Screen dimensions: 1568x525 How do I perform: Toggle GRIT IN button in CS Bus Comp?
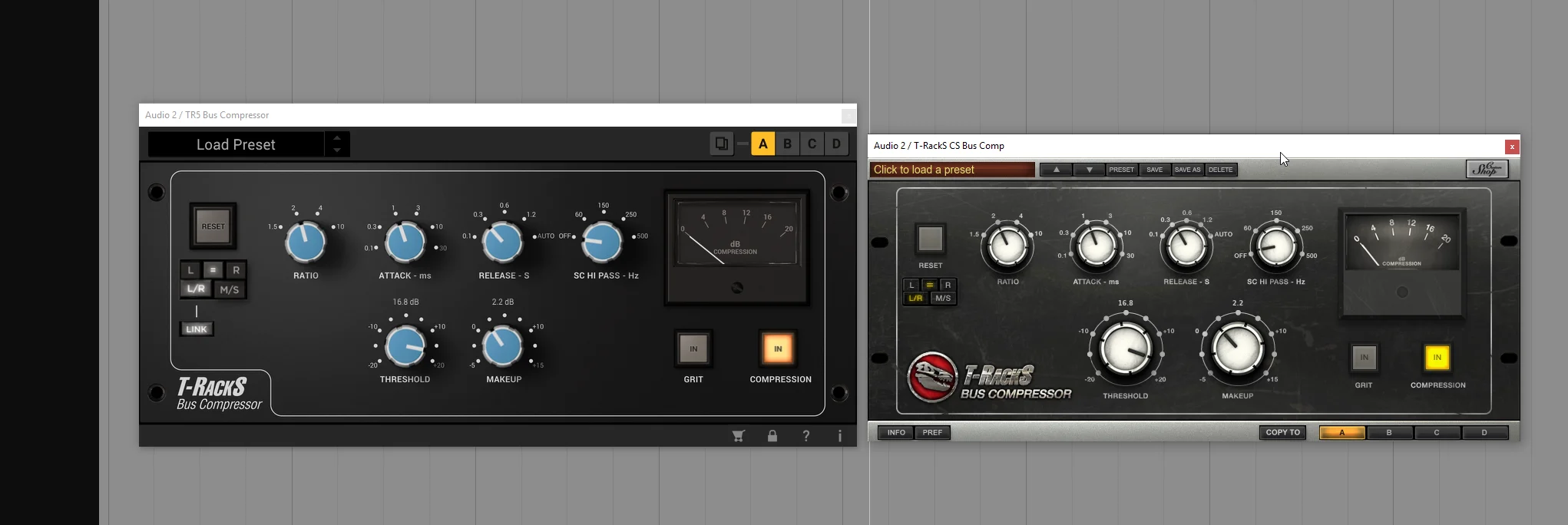pos(1364,357)
